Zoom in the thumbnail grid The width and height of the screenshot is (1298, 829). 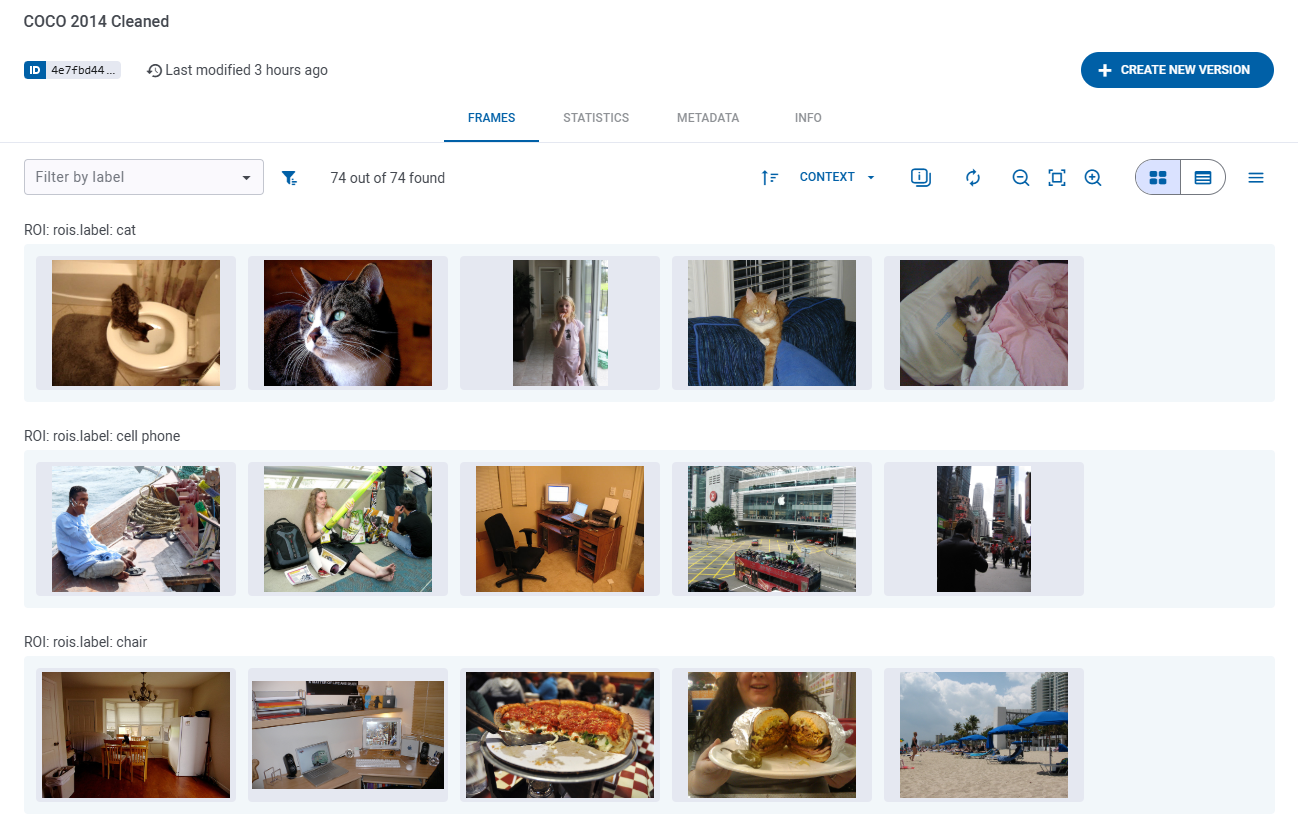pos(1093,177)
